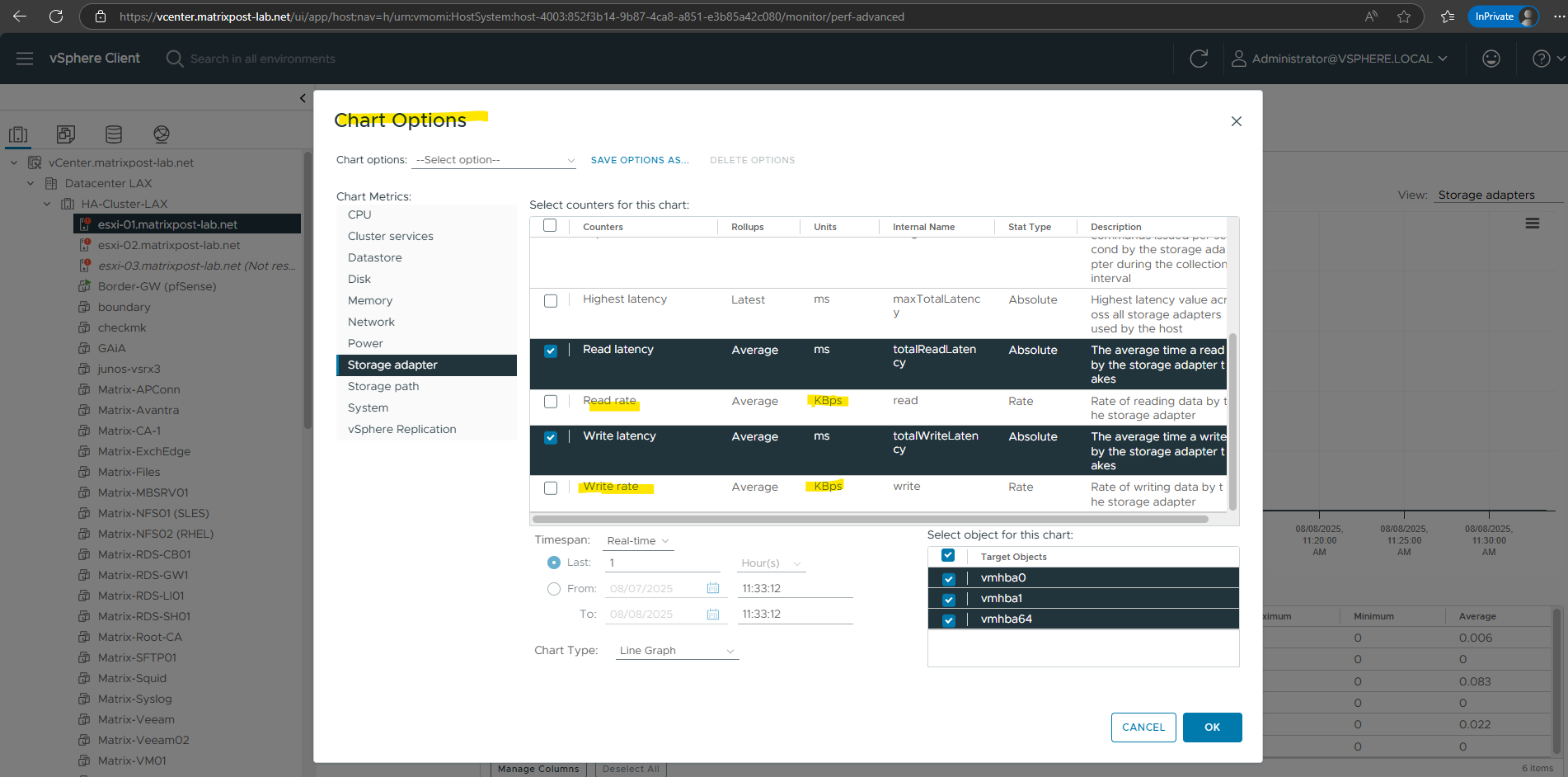Click the CANCEL button
The image size is (1568, 777).
1143,728
